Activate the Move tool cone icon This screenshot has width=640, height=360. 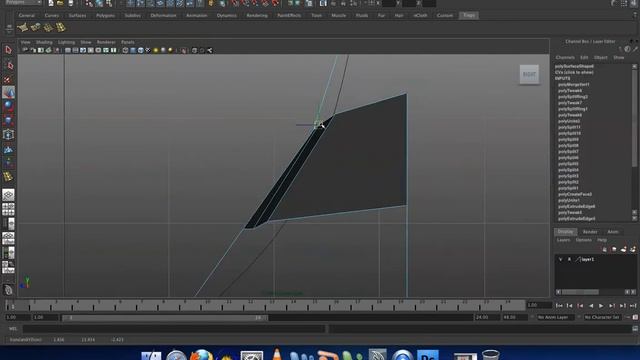8,93
